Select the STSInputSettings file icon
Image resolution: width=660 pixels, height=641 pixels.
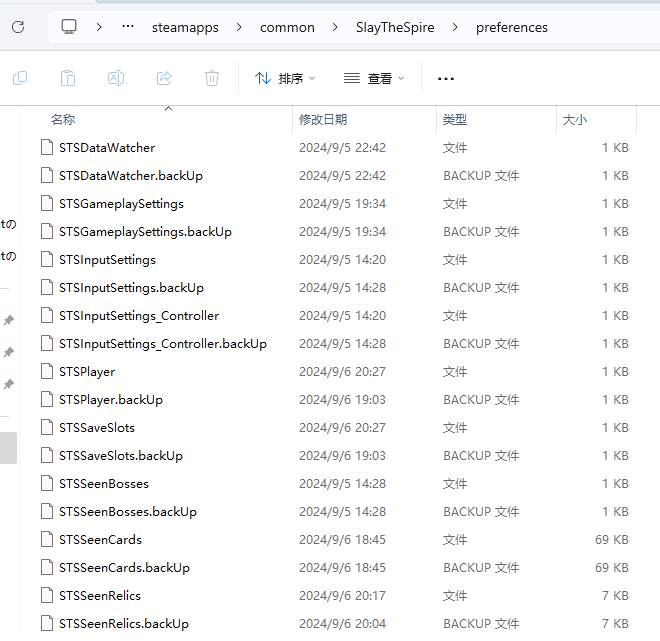(x=47, y=259)
